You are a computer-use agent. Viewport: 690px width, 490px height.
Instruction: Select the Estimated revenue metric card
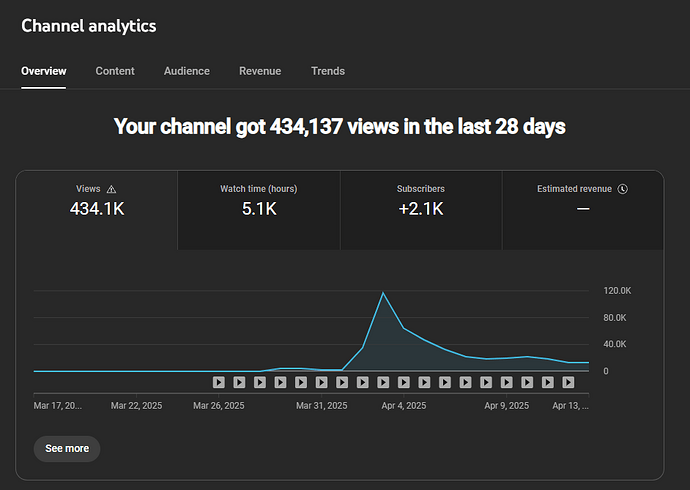click(582, 209)
